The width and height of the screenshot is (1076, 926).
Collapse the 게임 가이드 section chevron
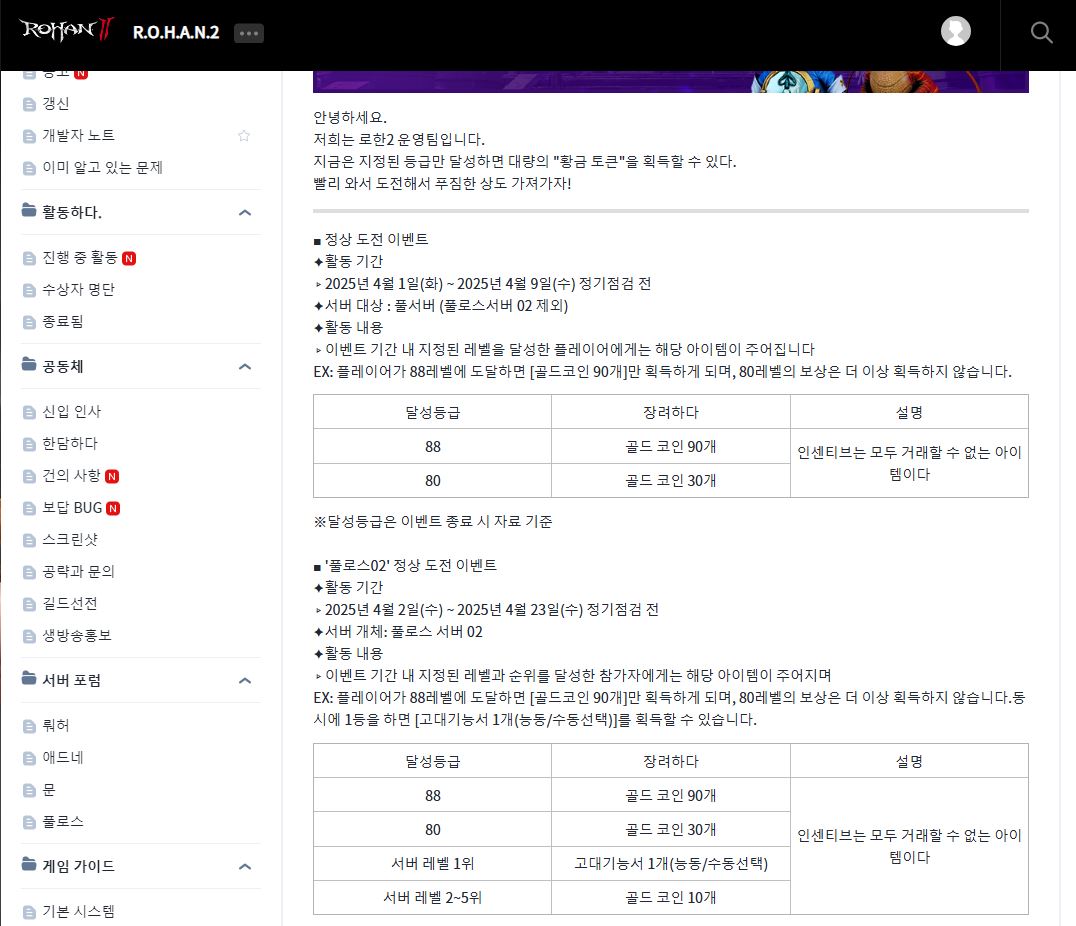point(245,867)
